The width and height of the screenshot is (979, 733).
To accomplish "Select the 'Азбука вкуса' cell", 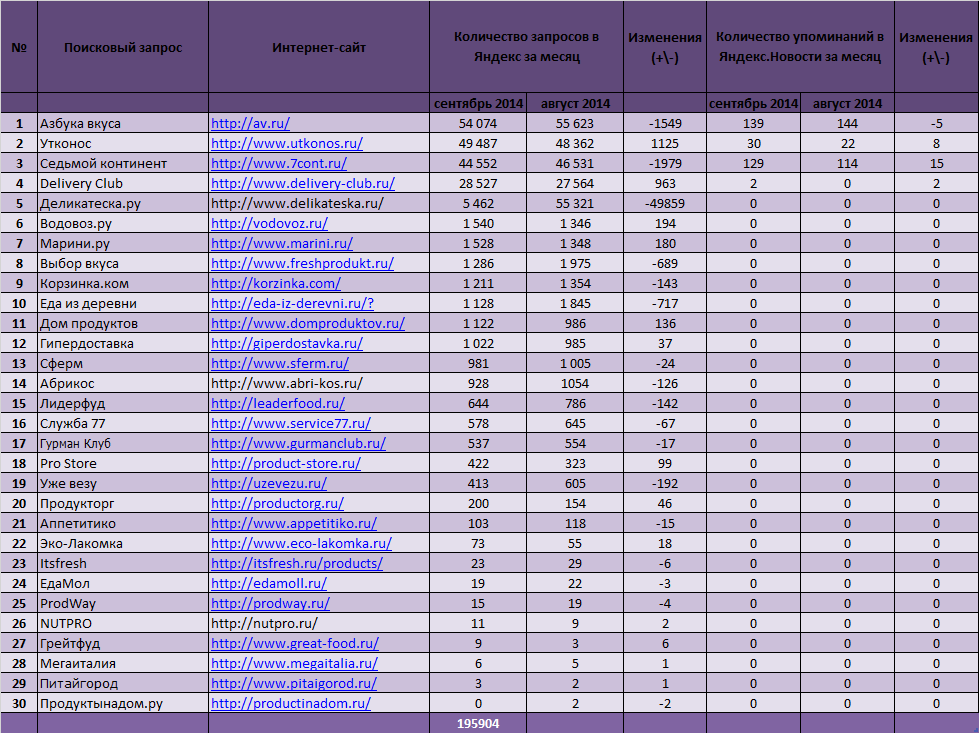I will (x=123, y=124).
